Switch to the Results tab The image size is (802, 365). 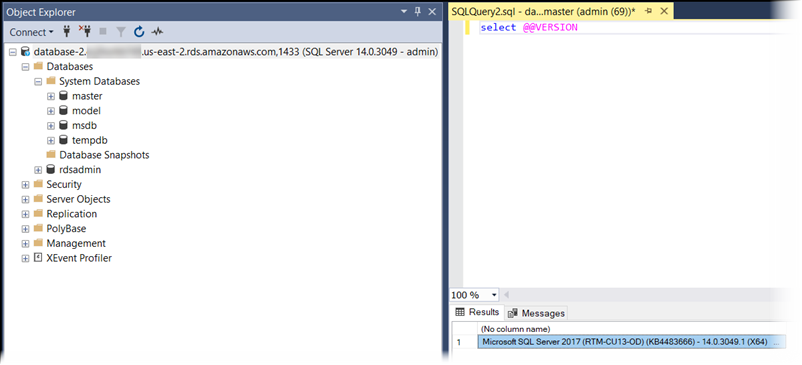[477, 312]
